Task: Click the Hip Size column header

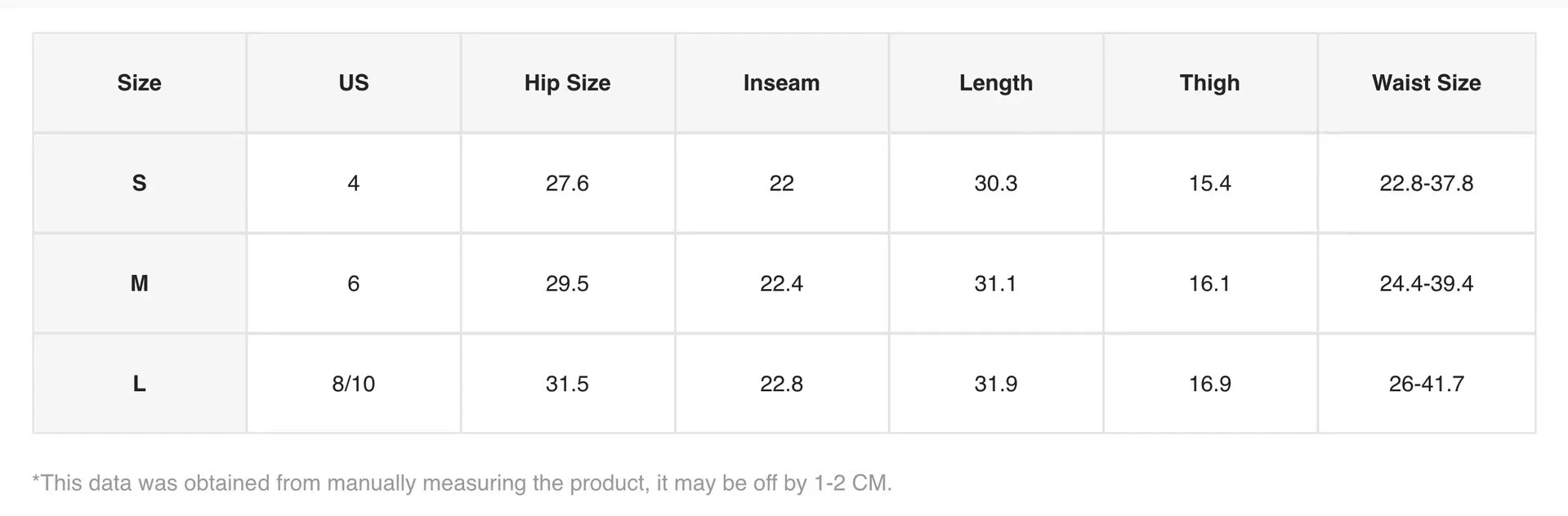Action: coord(567,82)
